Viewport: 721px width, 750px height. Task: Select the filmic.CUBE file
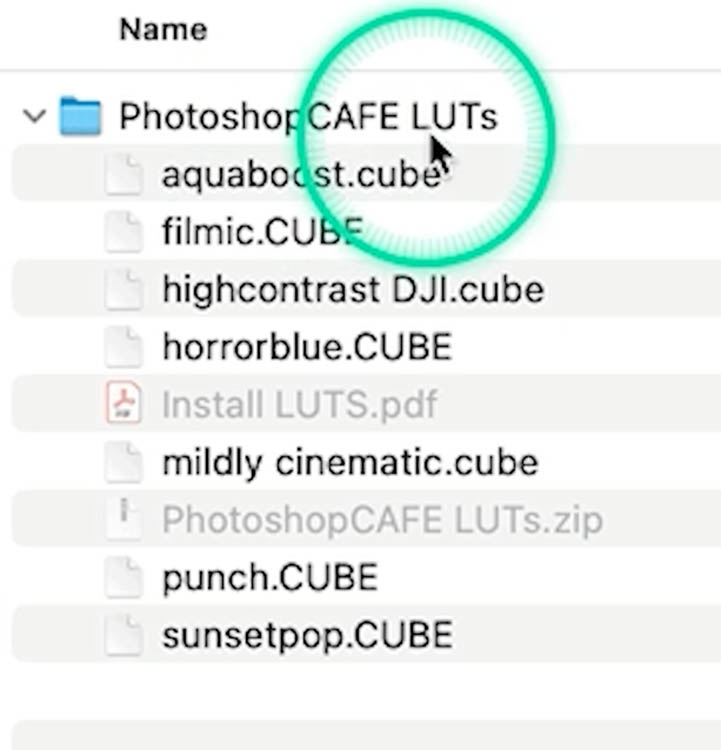(x=261, y=233)
